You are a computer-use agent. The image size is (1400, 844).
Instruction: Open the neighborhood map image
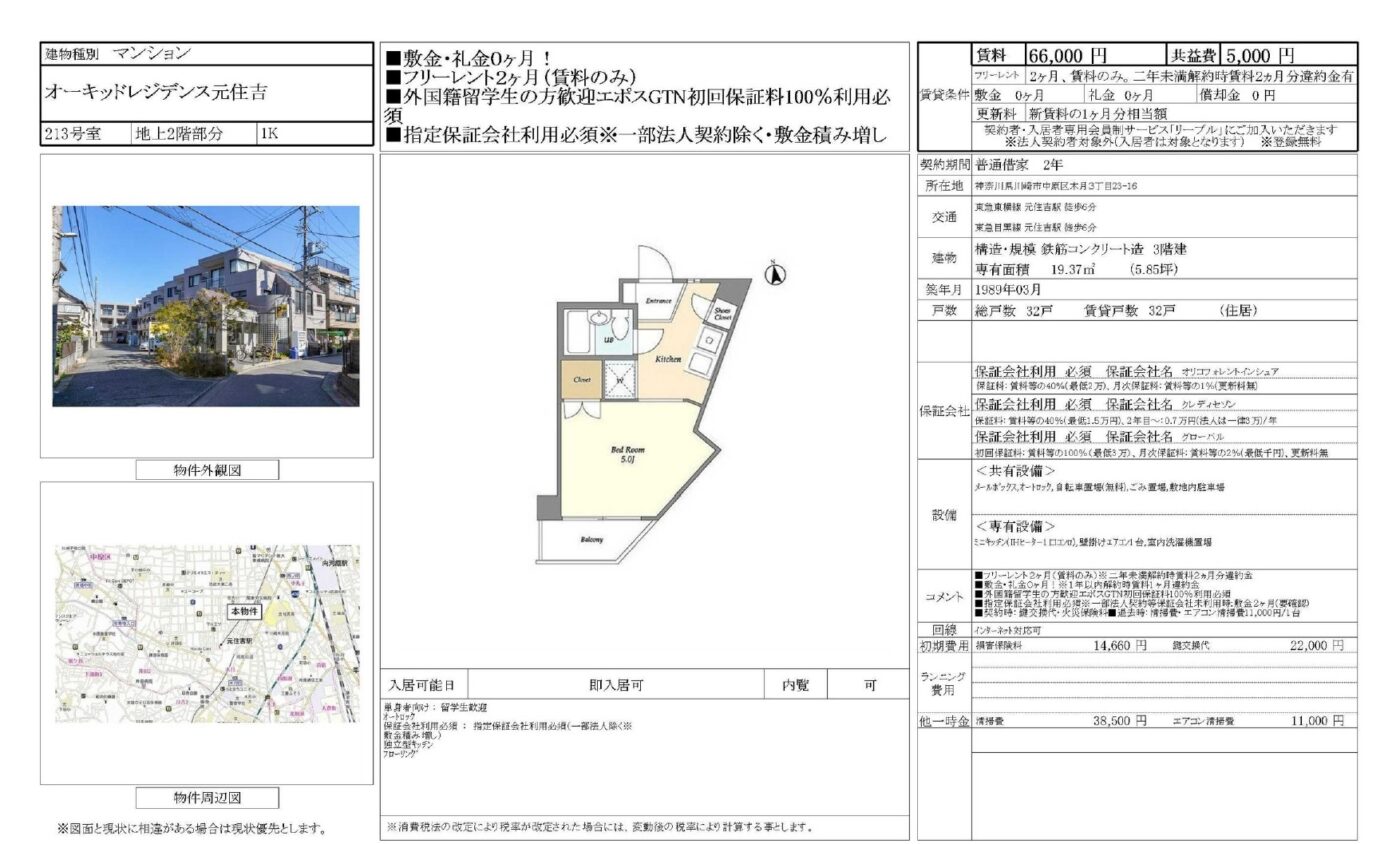tap(206, 634)
